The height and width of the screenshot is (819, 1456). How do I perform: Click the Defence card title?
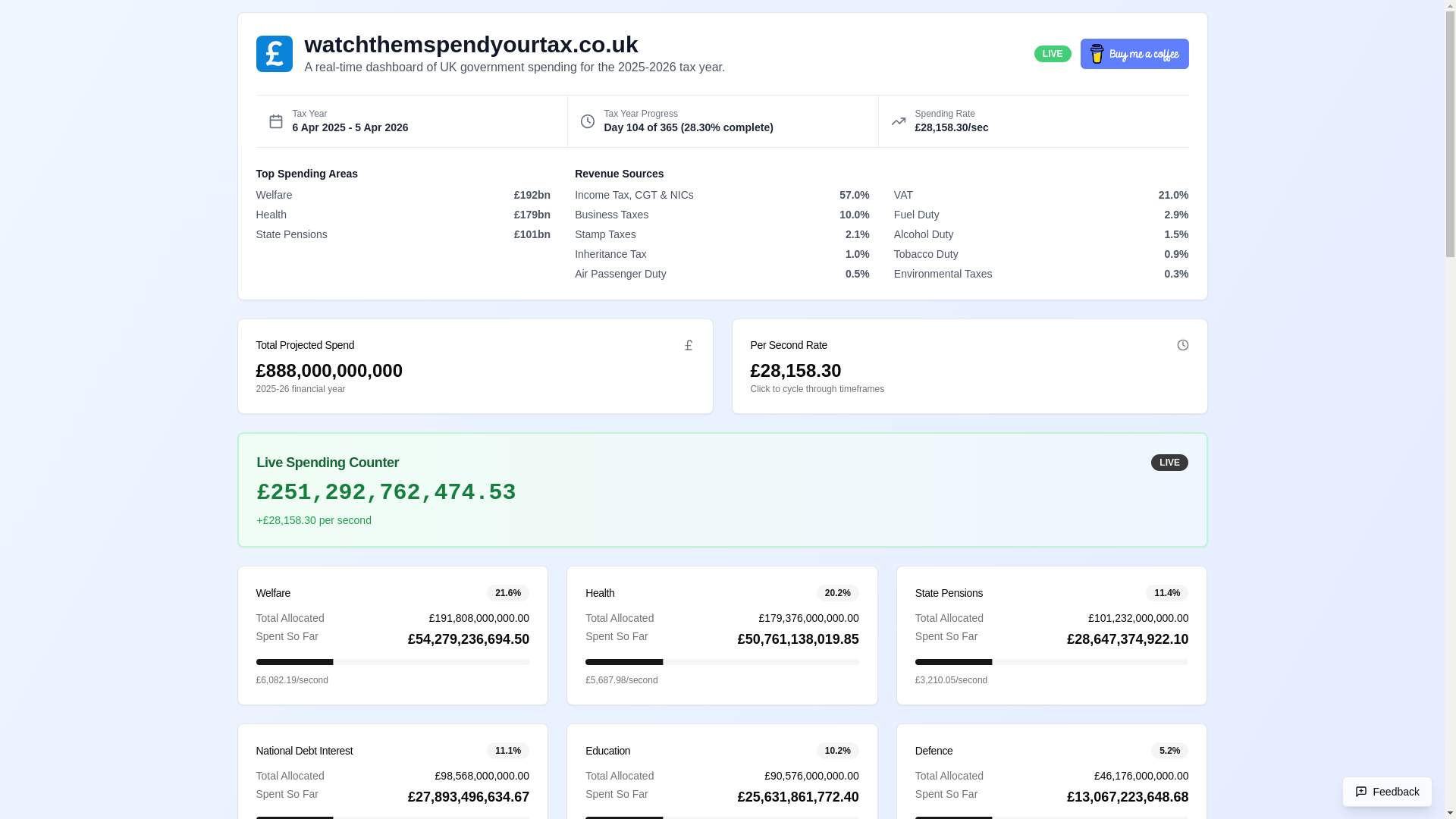(x=933, y=751)
